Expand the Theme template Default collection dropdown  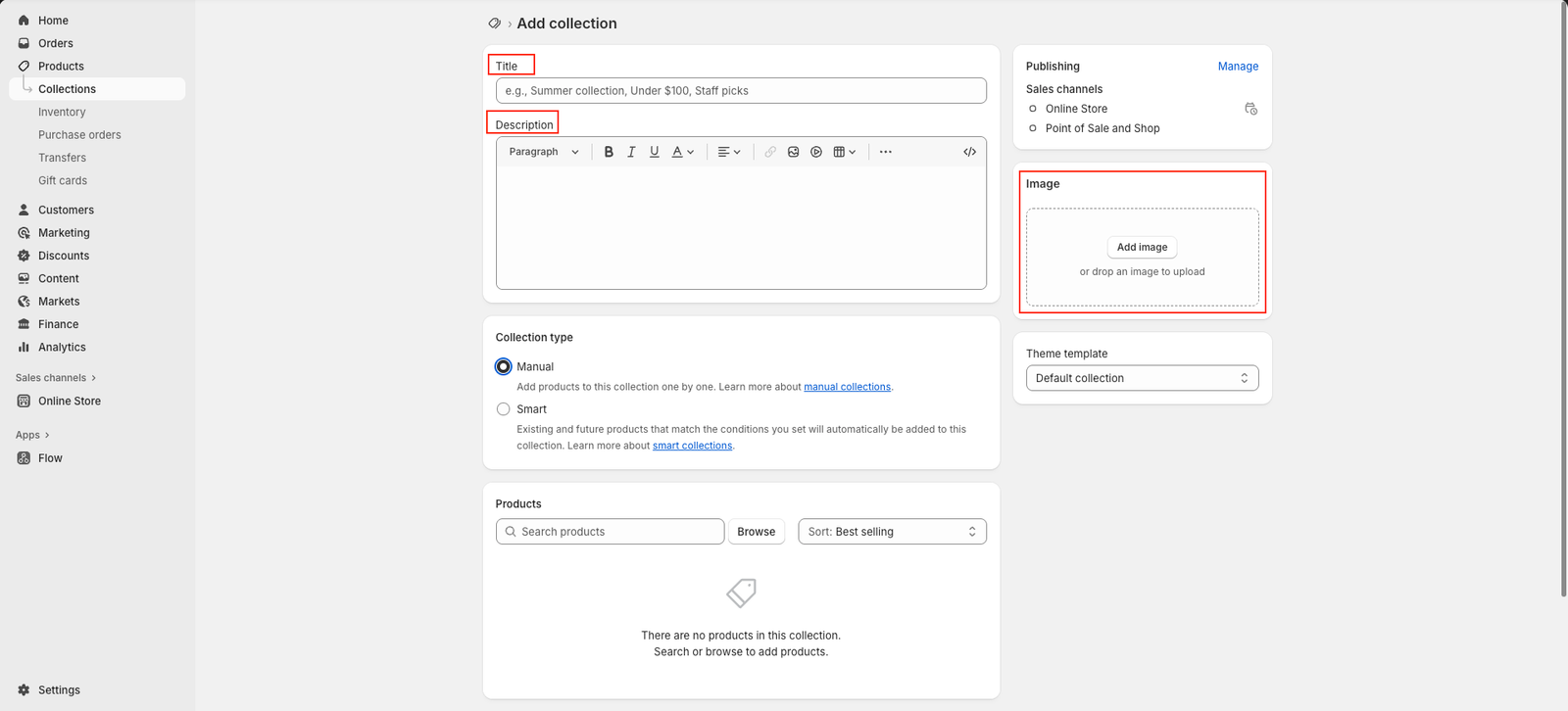(x=1142, y=378)
